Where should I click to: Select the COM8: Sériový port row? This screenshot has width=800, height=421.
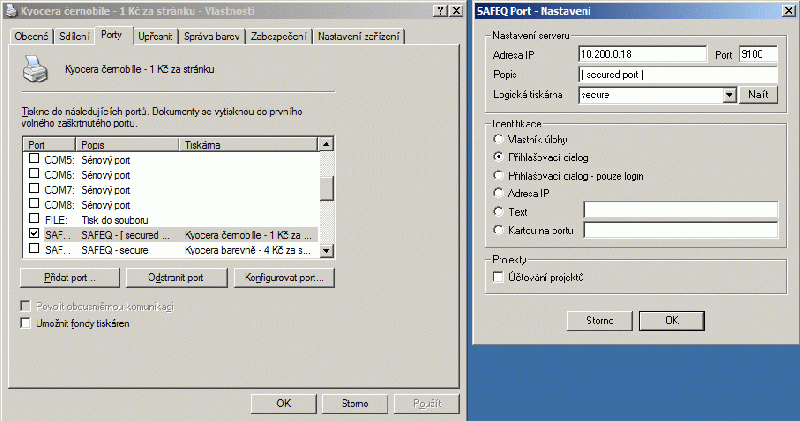[171, 205]
